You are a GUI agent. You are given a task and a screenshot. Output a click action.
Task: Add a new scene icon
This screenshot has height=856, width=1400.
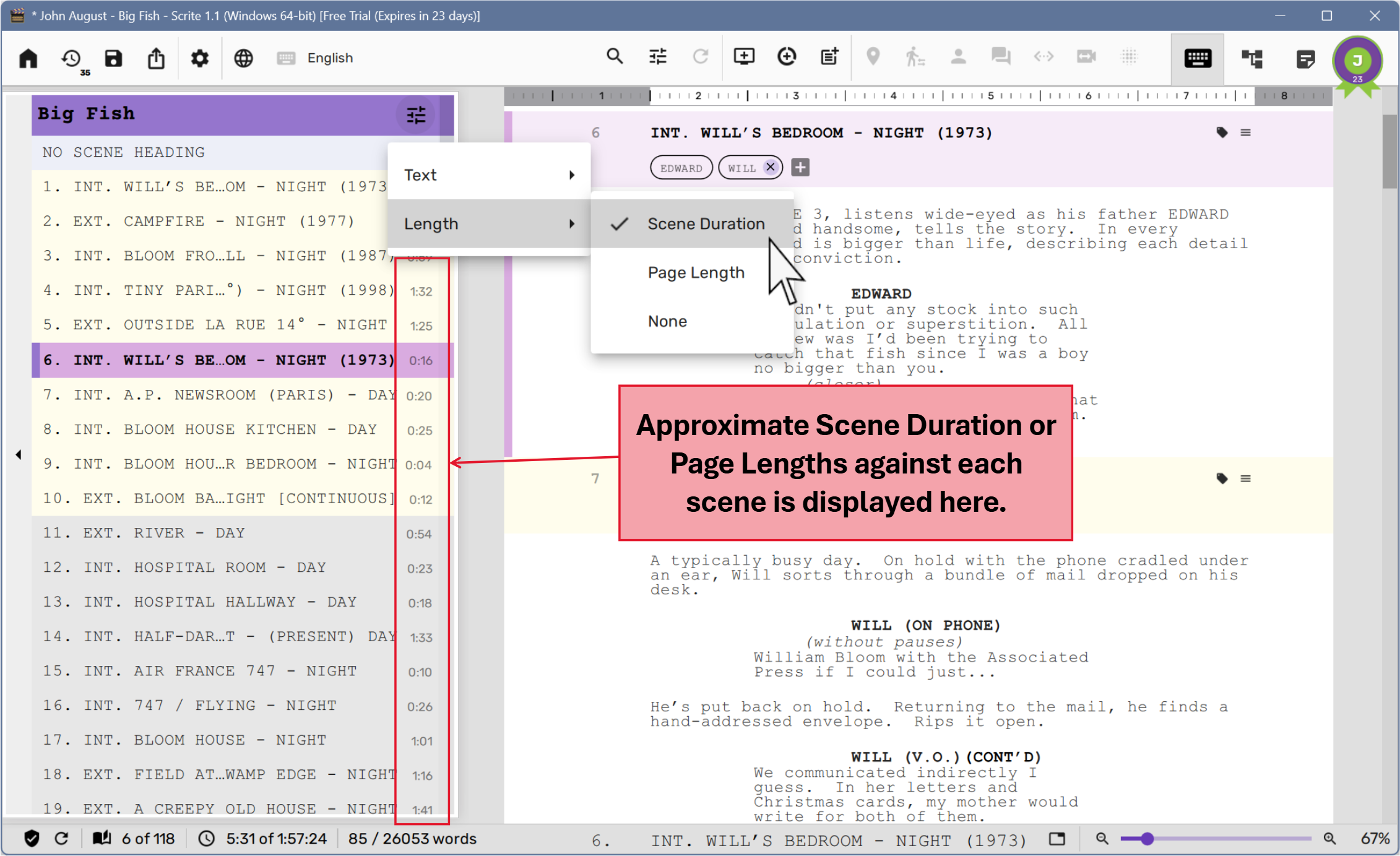743,56
